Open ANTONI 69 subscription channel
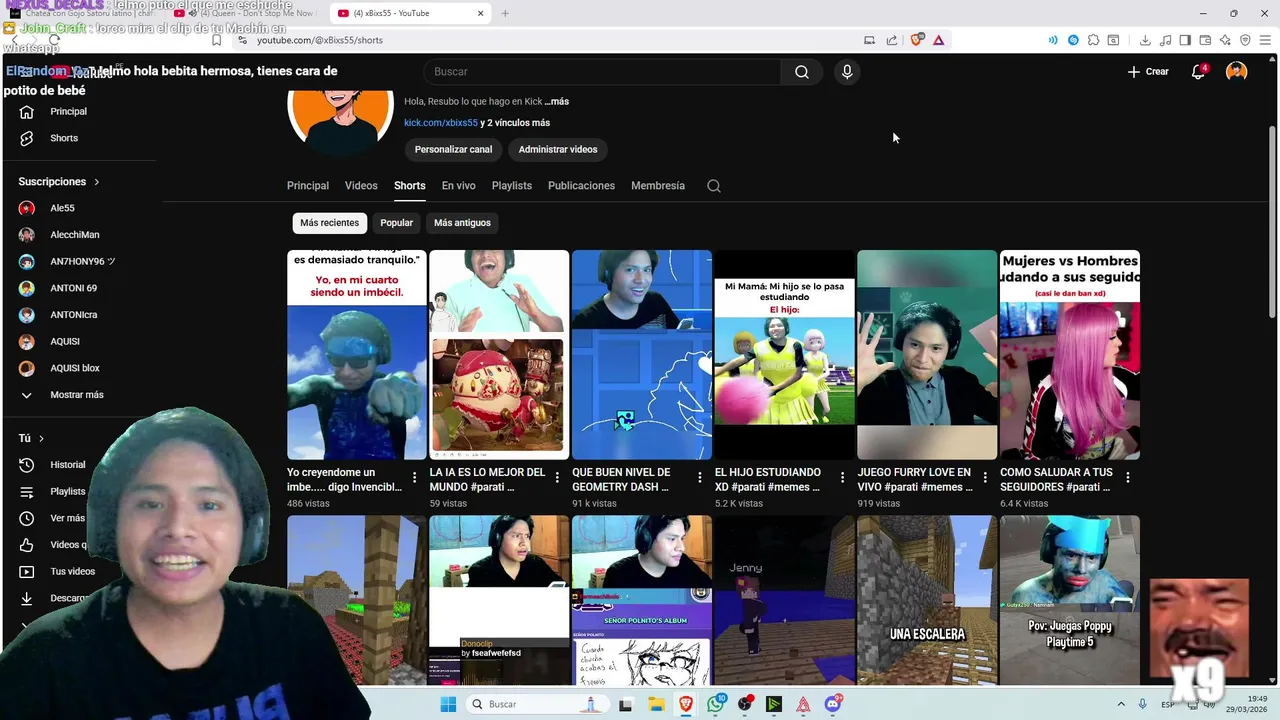This screenshot has height=720, width=1280. 74,288
